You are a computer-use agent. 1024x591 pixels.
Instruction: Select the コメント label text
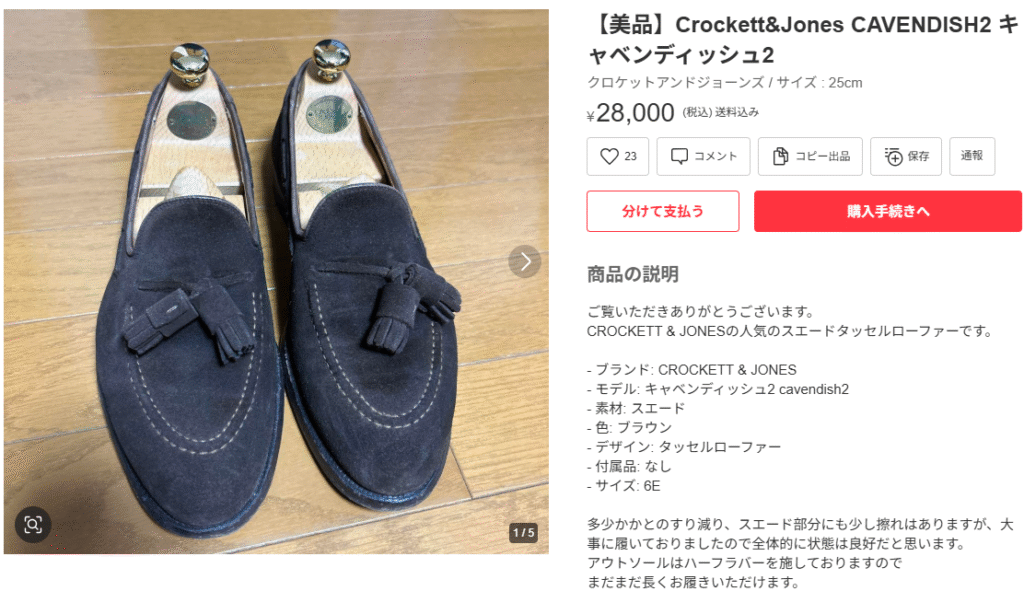pos(715,156)
